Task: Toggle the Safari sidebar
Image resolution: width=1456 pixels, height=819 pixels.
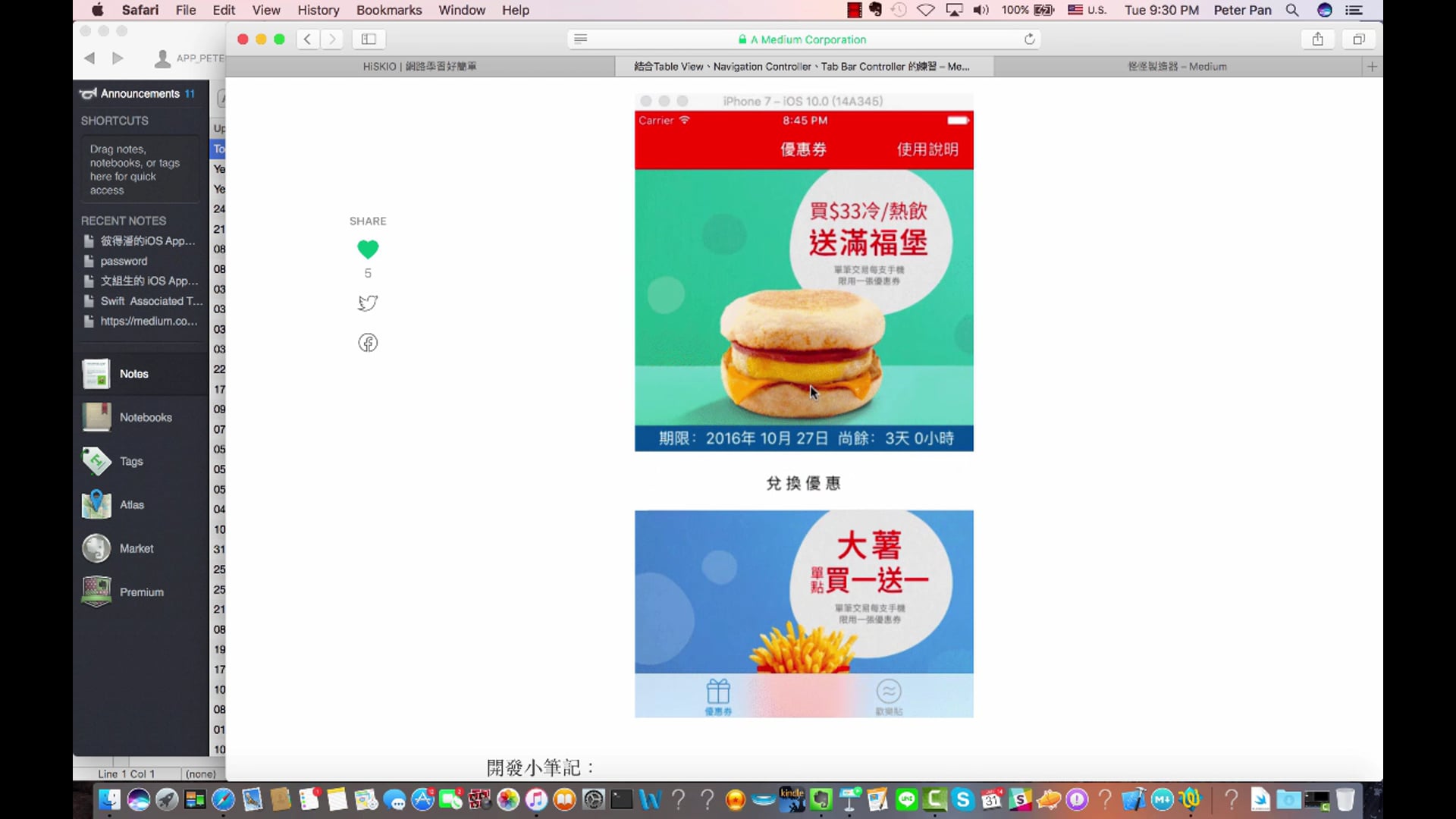Action: coord(369,39)
